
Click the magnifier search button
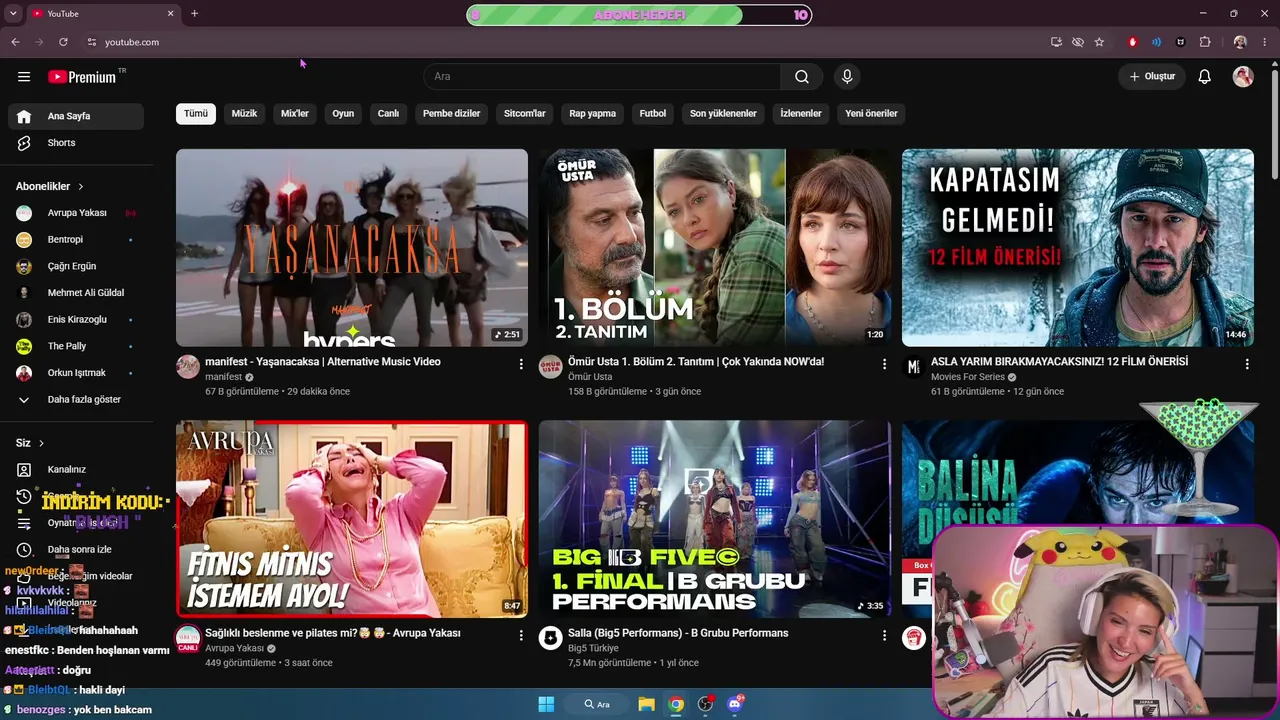tap(802, 77)
